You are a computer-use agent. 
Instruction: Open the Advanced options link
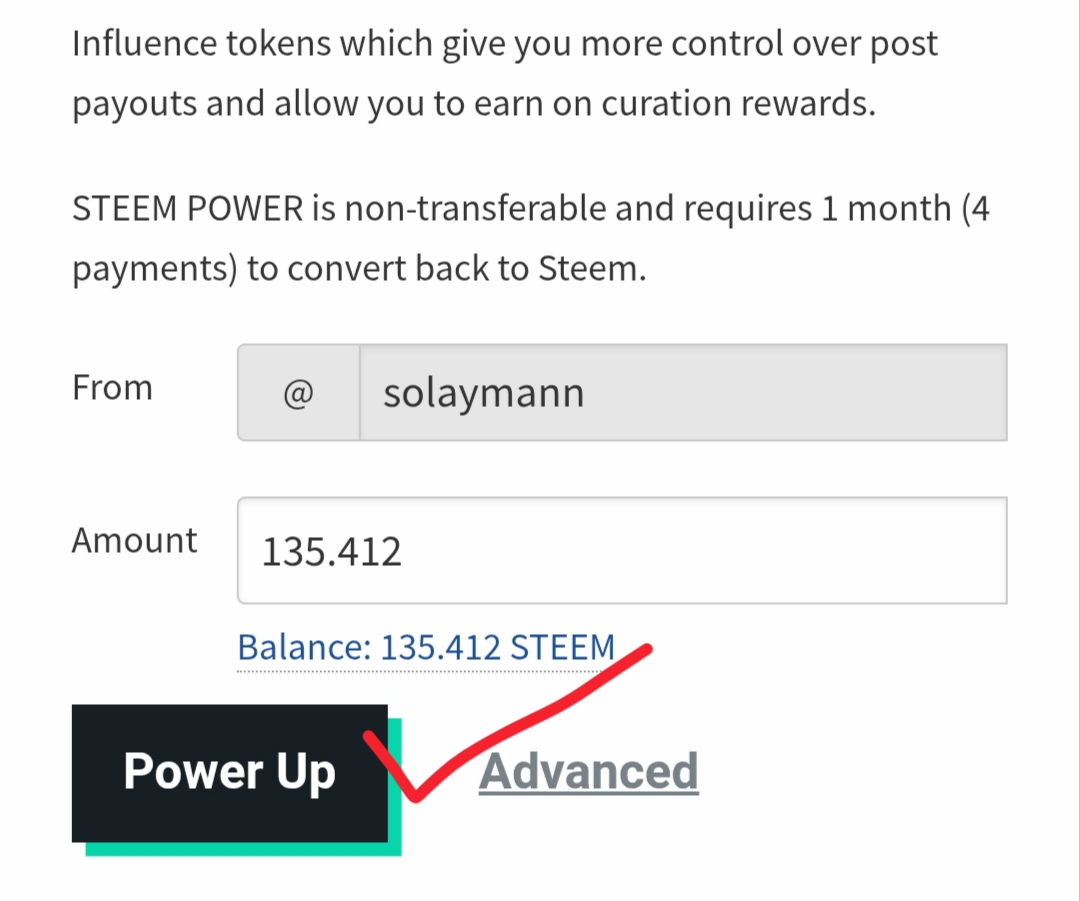coord(589,772)
